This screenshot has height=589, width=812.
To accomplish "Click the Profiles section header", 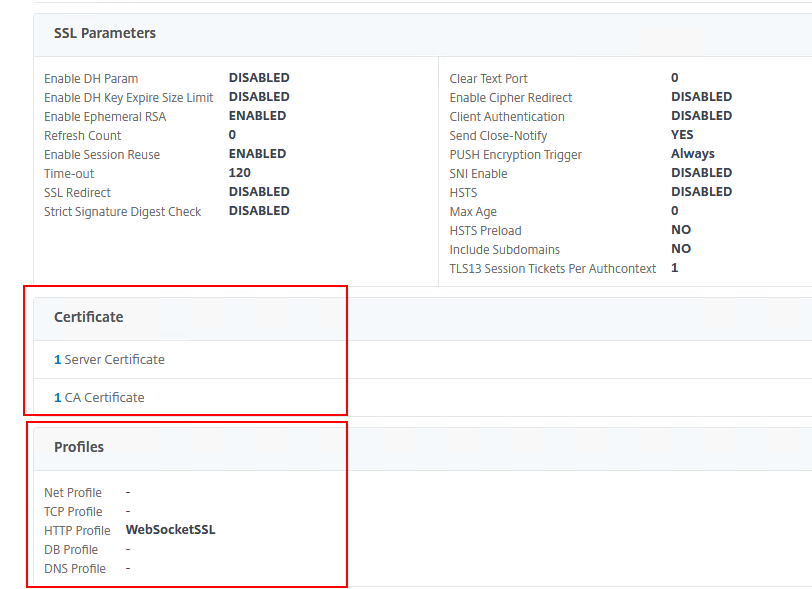I will (x=79, y=447).
